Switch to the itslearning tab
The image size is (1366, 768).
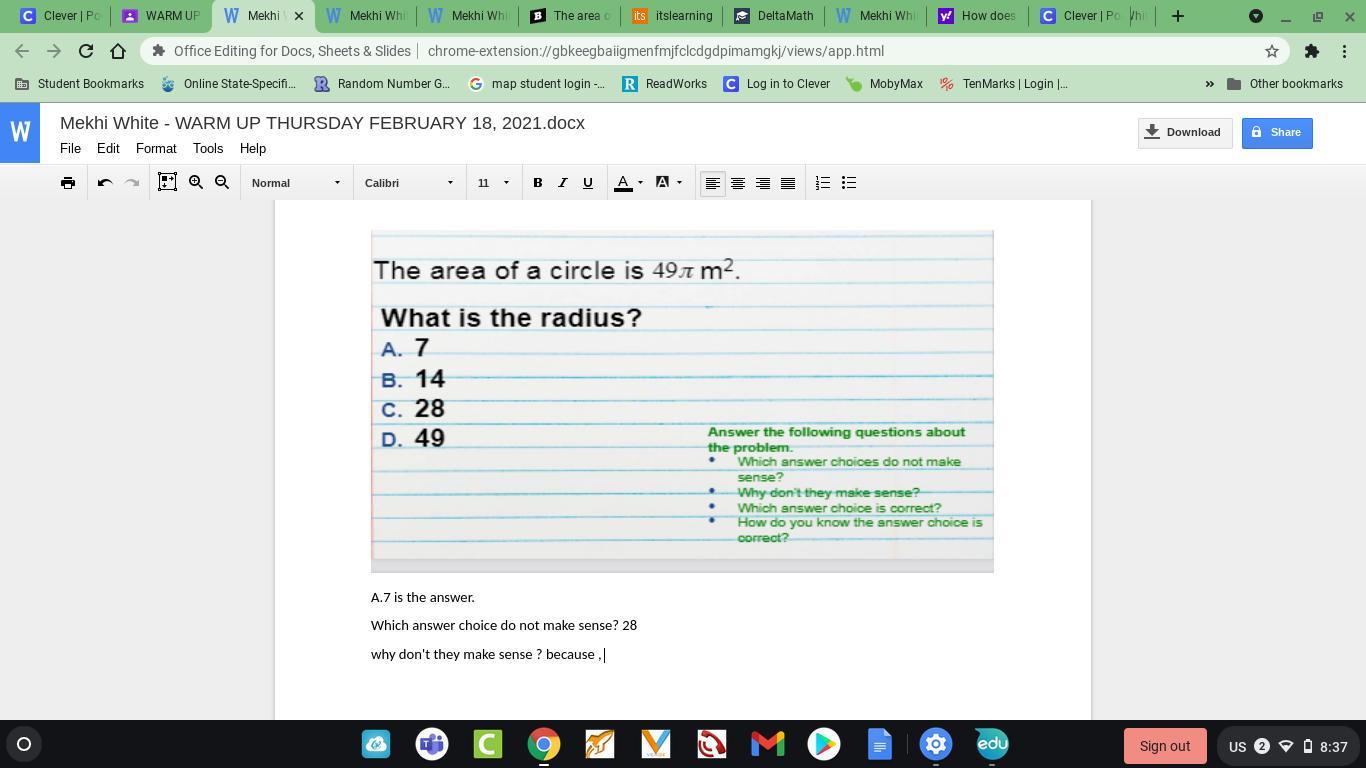click(672, 16)
